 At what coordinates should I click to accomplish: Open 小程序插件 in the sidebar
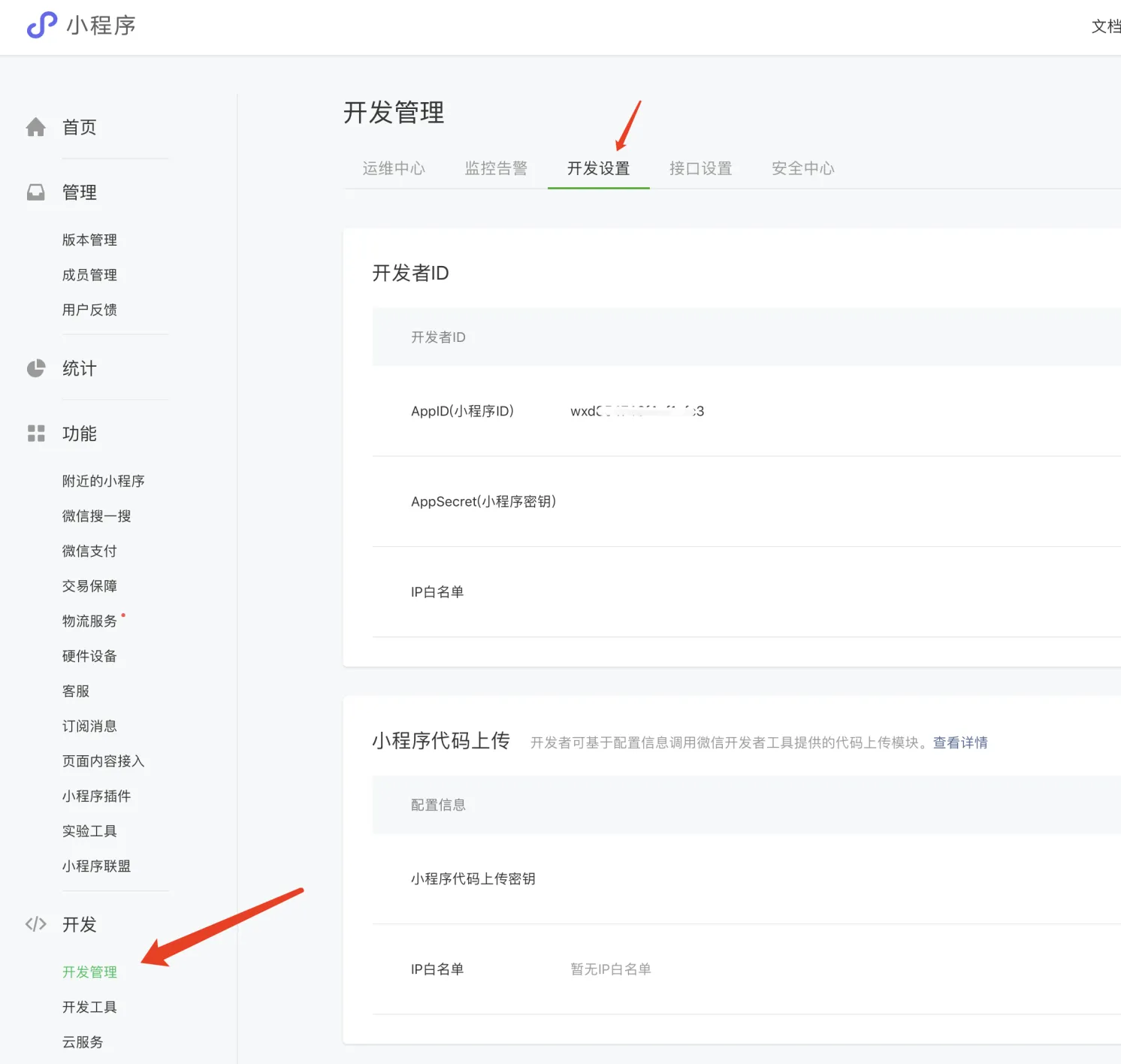96,796
